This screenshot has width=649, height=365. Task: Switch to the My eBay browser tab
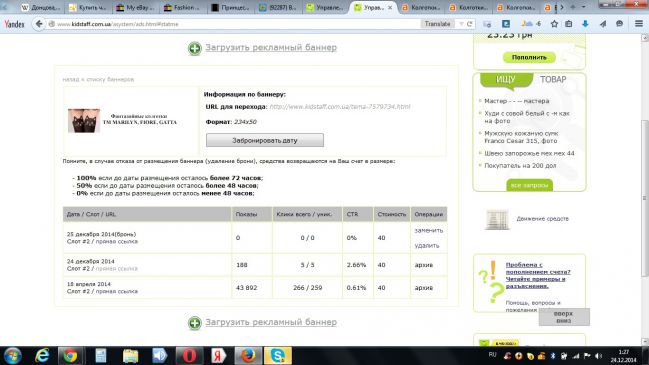(x=135, y=7)
